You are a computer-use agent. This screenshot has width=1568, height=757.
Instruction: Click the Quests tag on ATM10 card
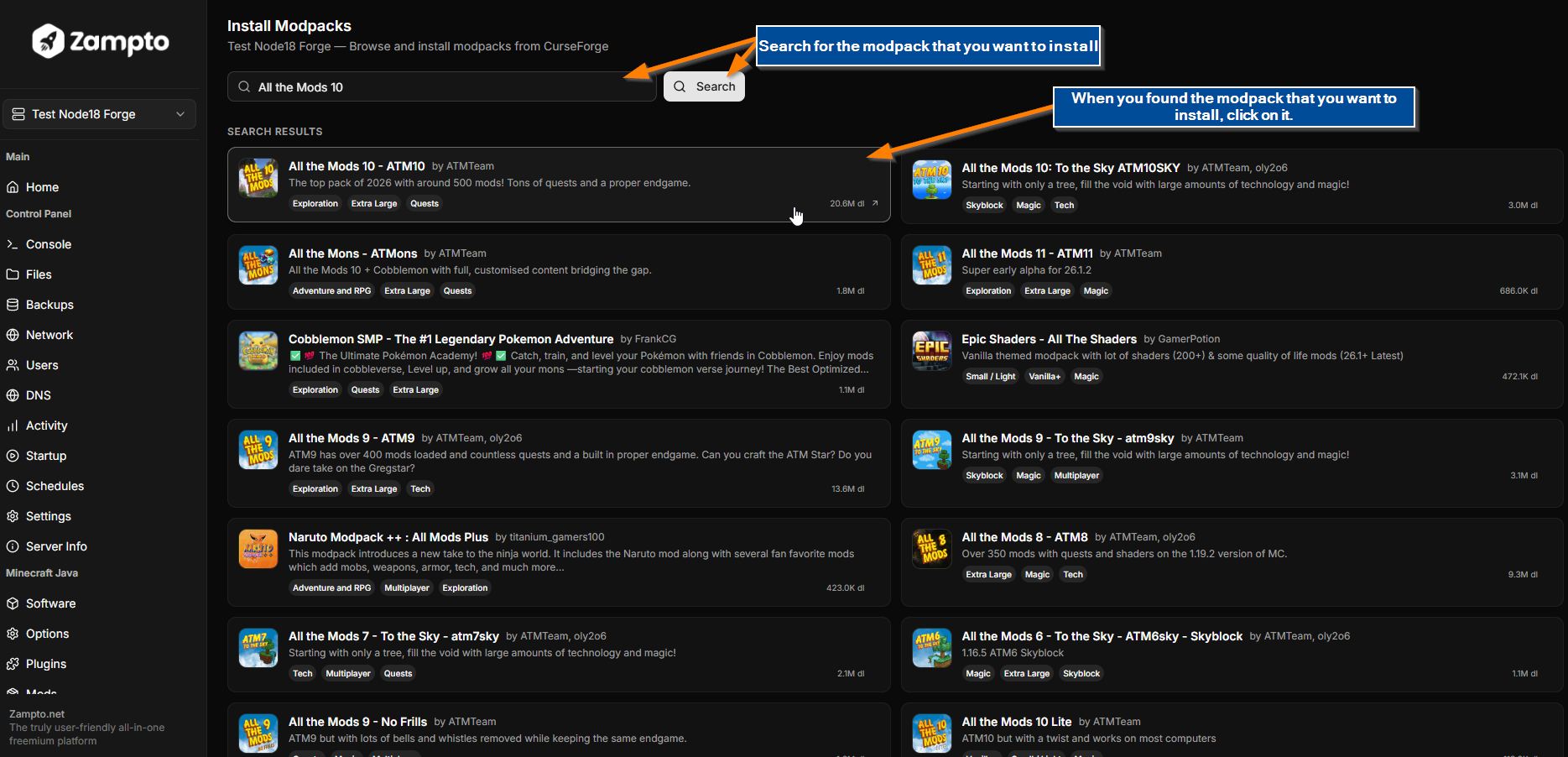click(425, 203)
